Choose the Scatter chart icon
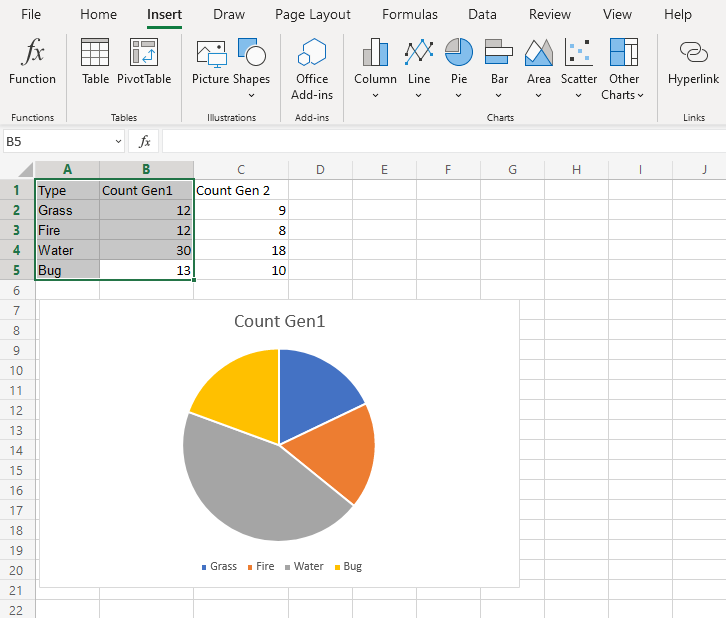The width and height of the screenshot is (726, 618). point(578,54)
